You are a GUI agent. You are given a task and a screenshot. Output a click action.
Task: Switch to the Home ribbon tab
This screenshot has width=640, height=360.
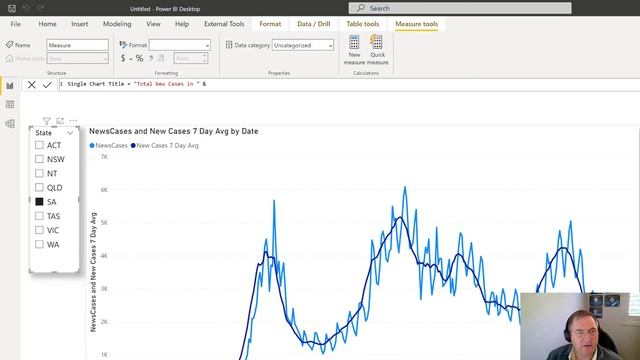[47, 24]
